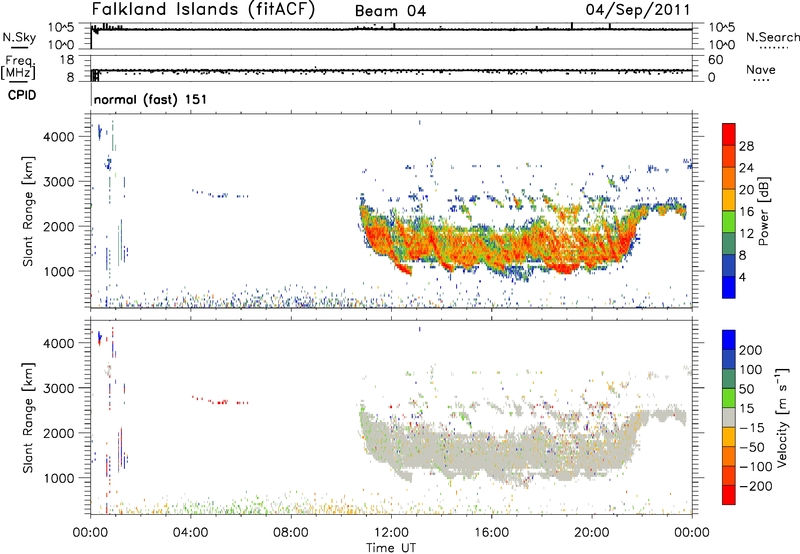Screen dimensions: 800x554
Task: Click the "2000" tick label on the velocity panel
Action: [x=59, y=433]
